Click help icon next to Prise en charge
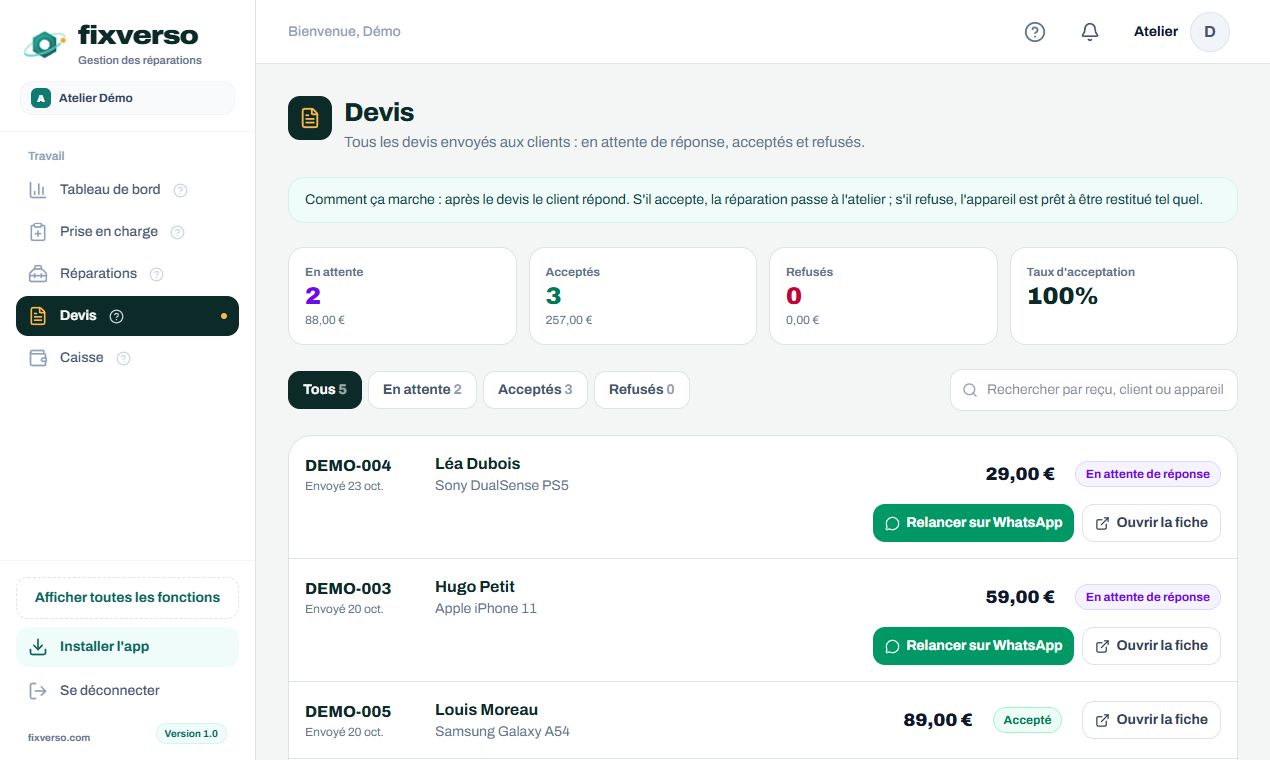 (x=177, y=232)
